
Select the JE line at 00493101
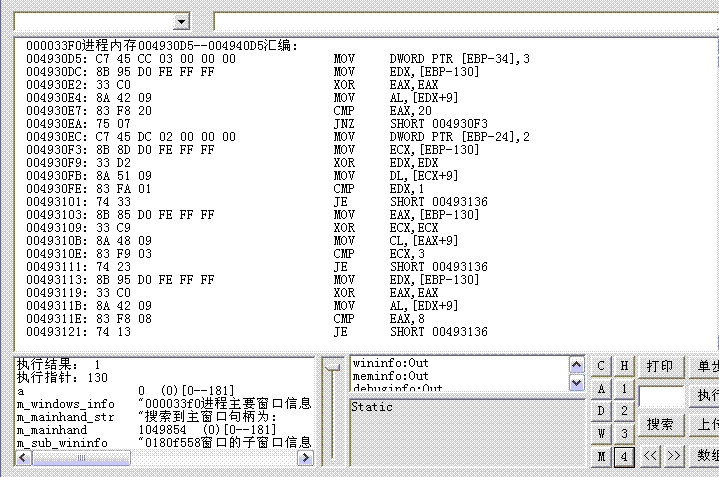[x=257, y=201]
